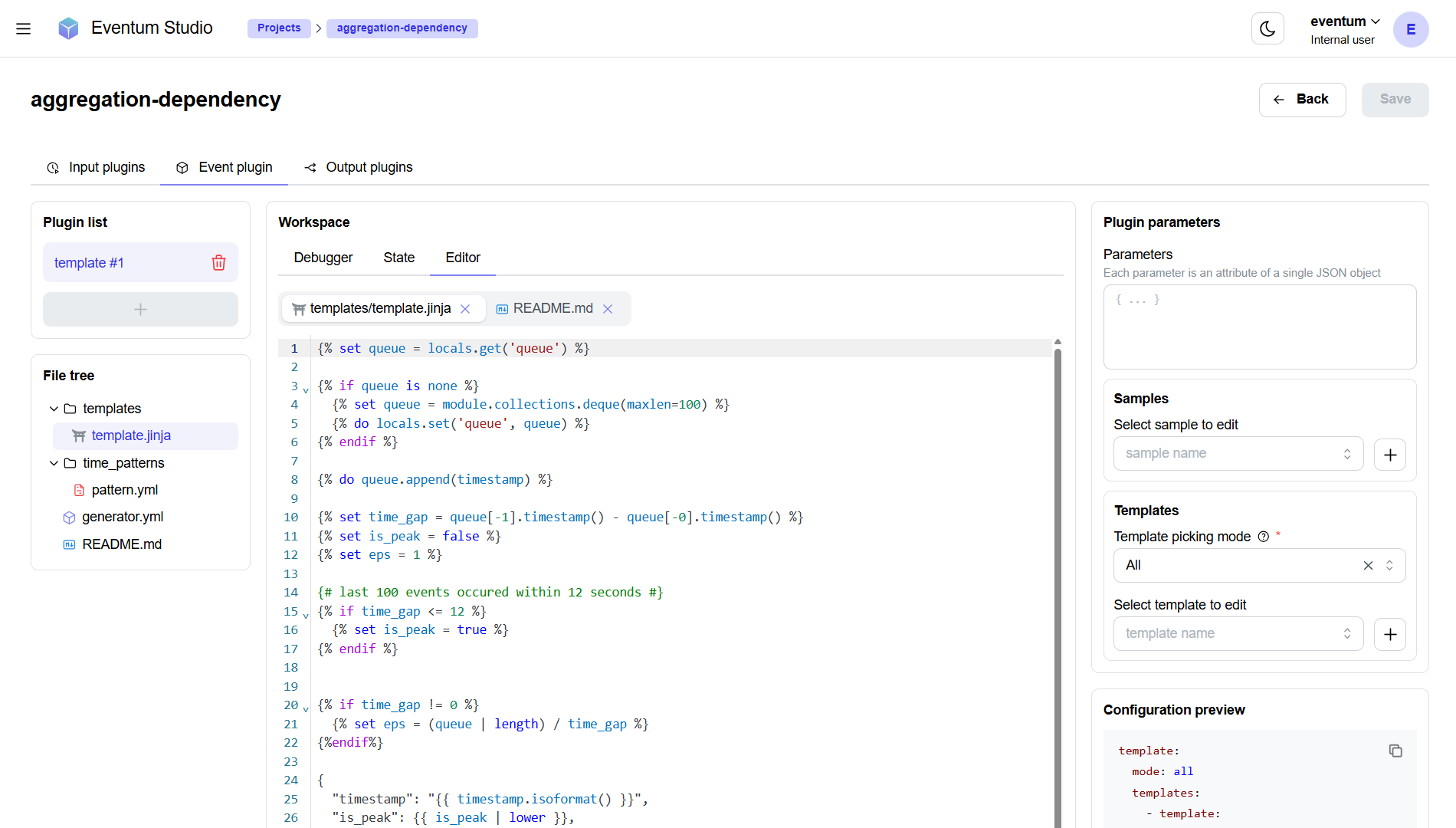Add a new template with the plus button
Viewport: 1456px width, 828px height.
pyautogui.click(x=1389, y=634)
